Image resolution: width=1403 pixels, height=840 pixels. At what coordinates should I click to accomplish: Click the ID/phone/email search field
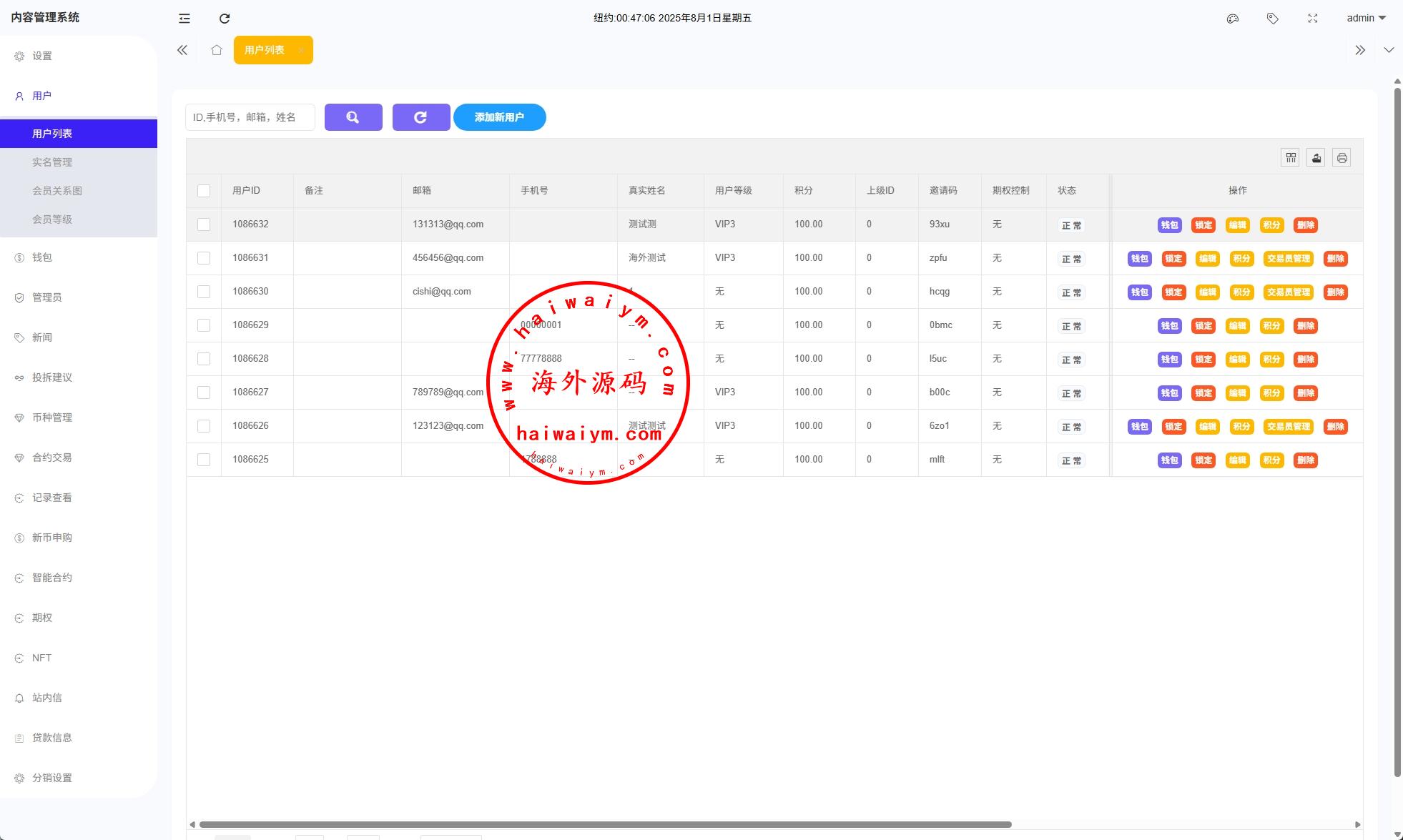pyautogui.click(x=250, y=117)
